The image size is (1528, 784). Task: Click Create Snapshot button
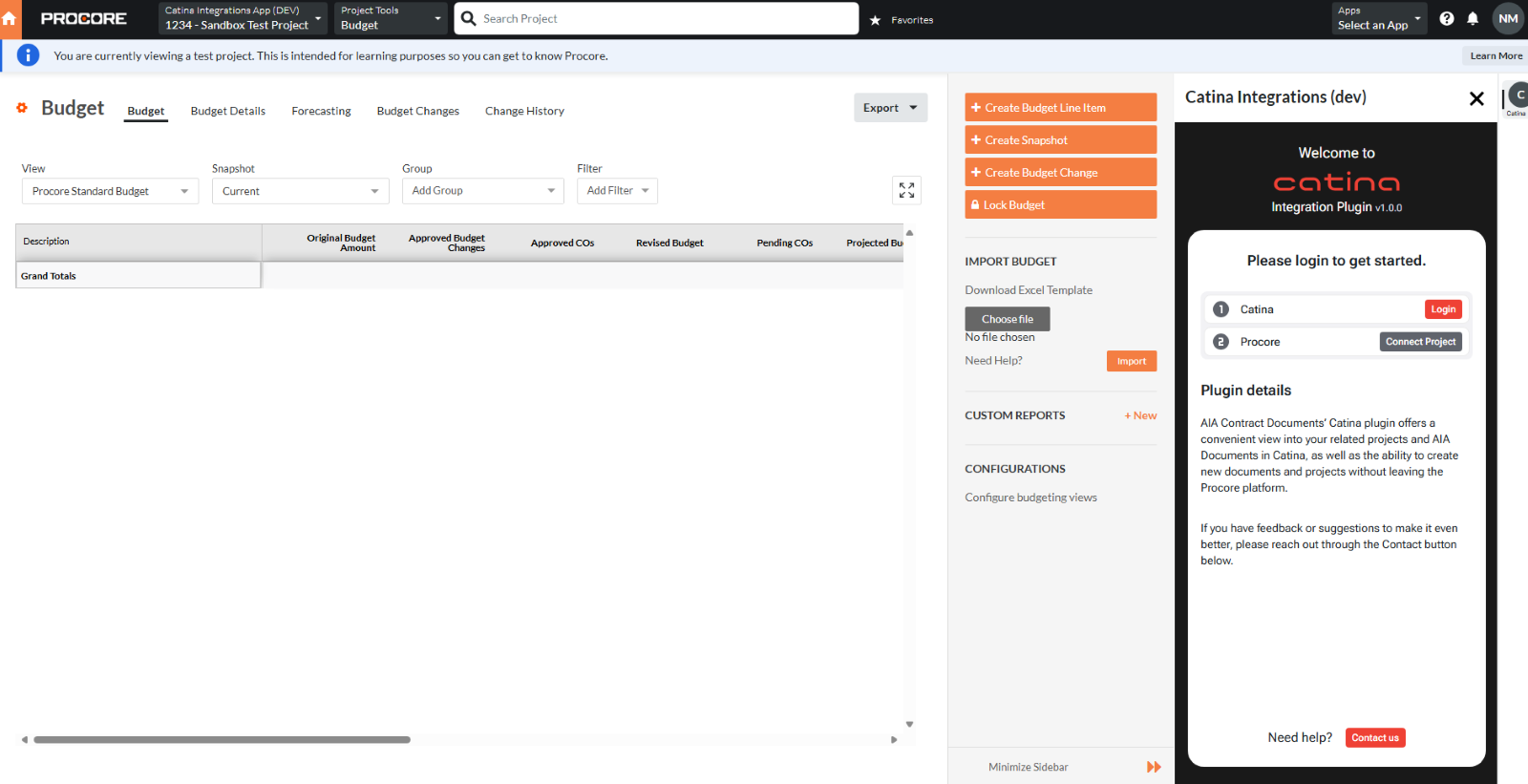click(x=1060, y=140)
